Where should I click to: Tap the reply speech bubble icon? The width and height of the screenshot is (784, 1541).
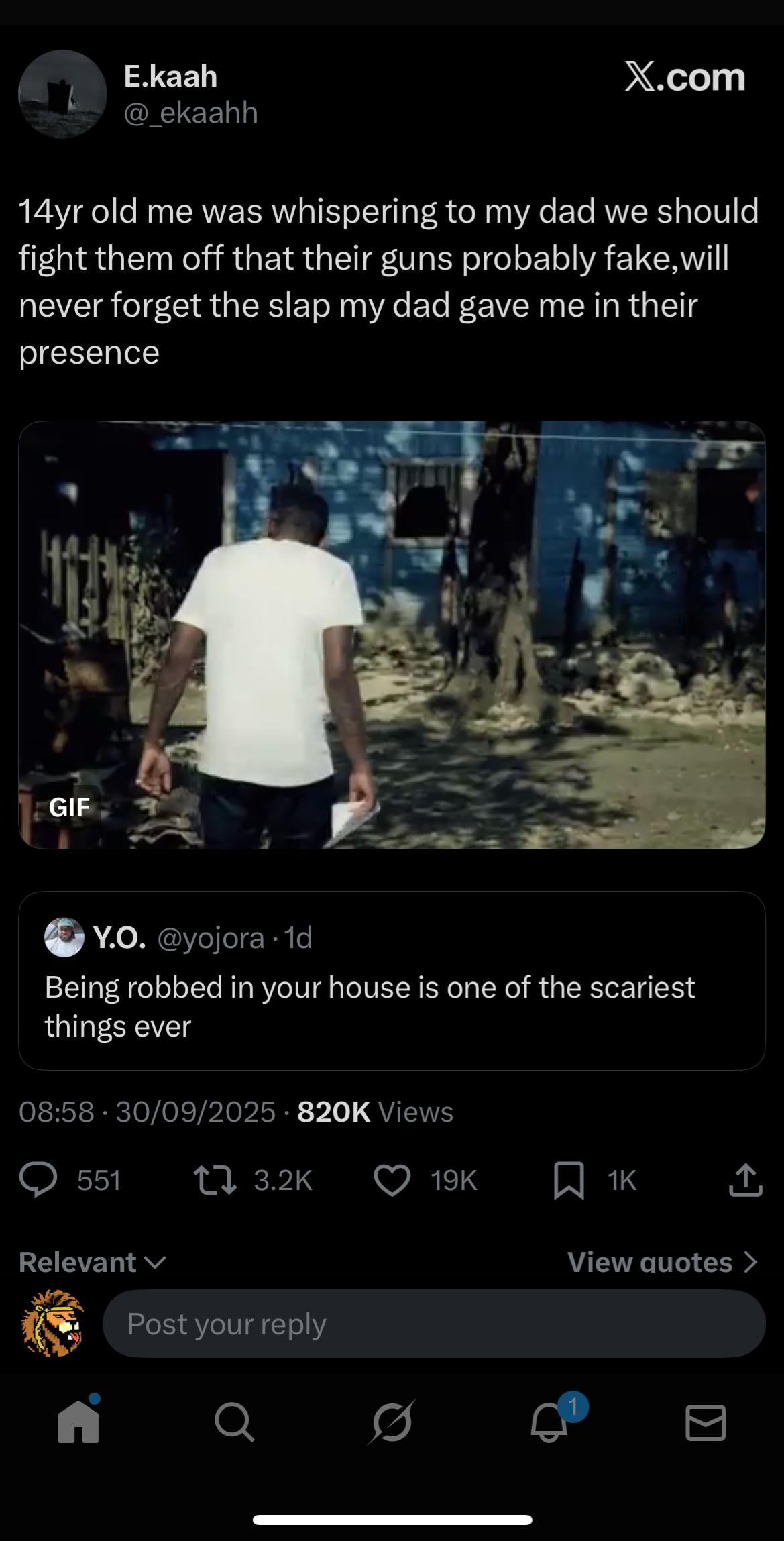pos(38,1181)
